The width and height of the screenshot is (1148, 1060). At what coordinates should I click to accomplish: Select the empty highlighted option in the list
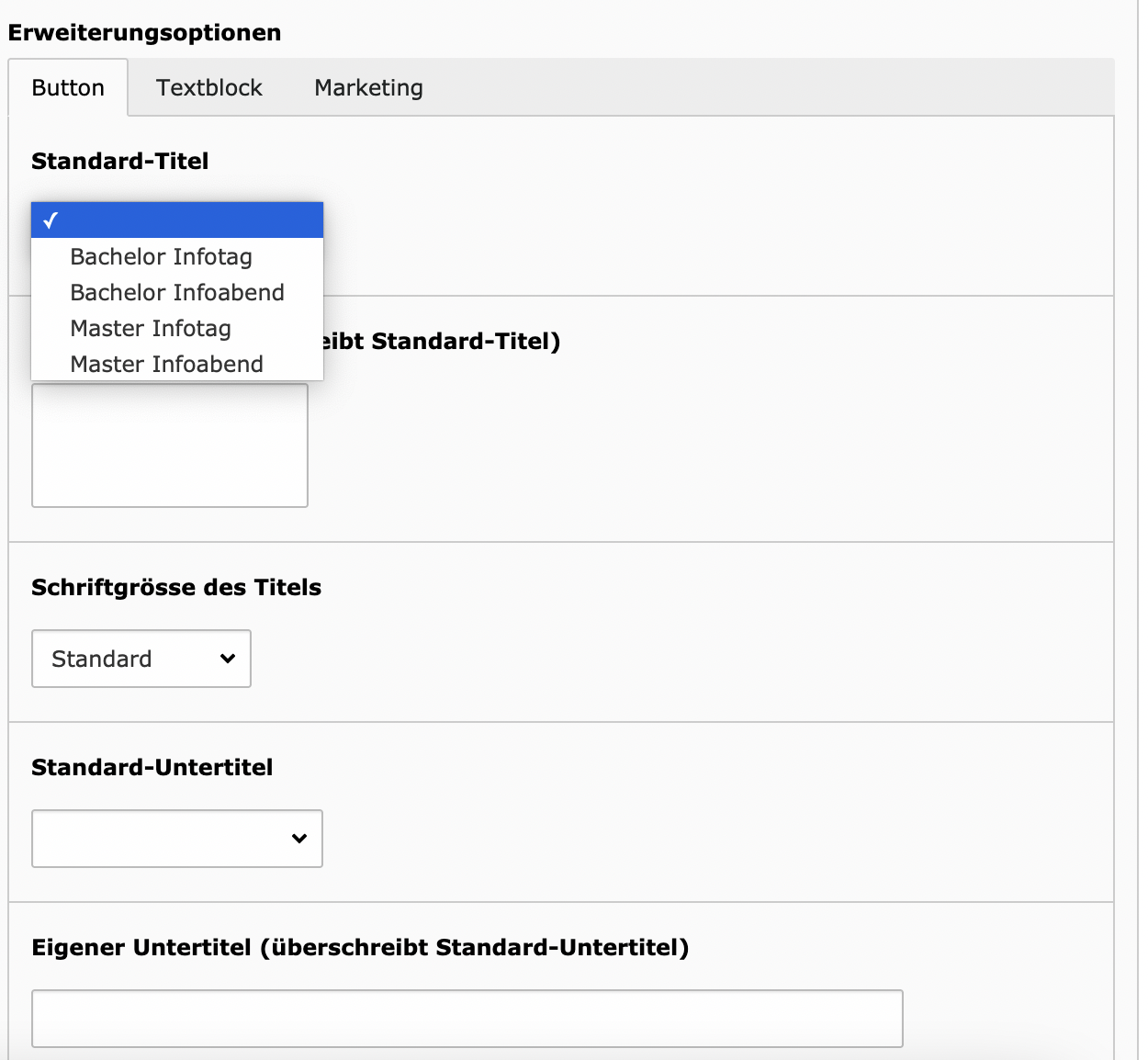(x=177, y=220)
